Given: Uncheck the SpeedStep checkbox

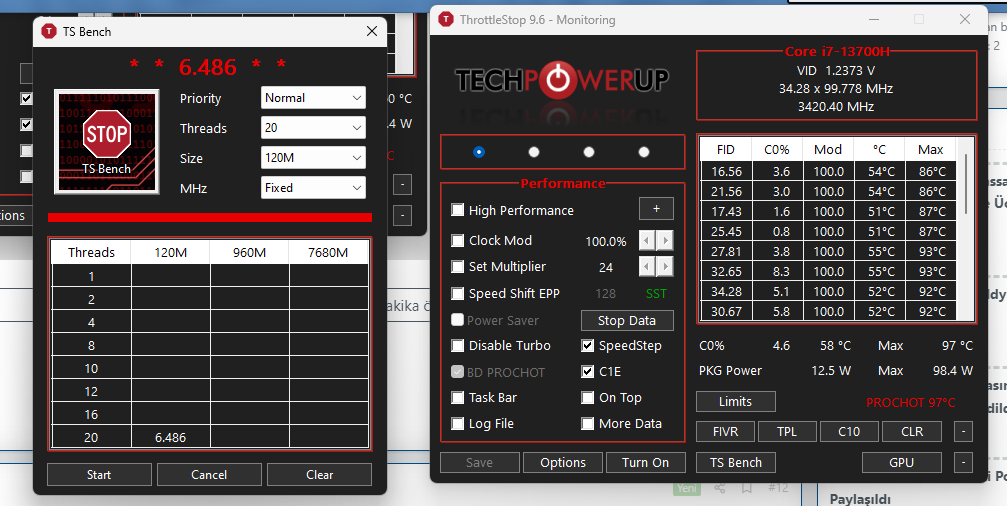Looking at the screenshot, I should point(588,345).
